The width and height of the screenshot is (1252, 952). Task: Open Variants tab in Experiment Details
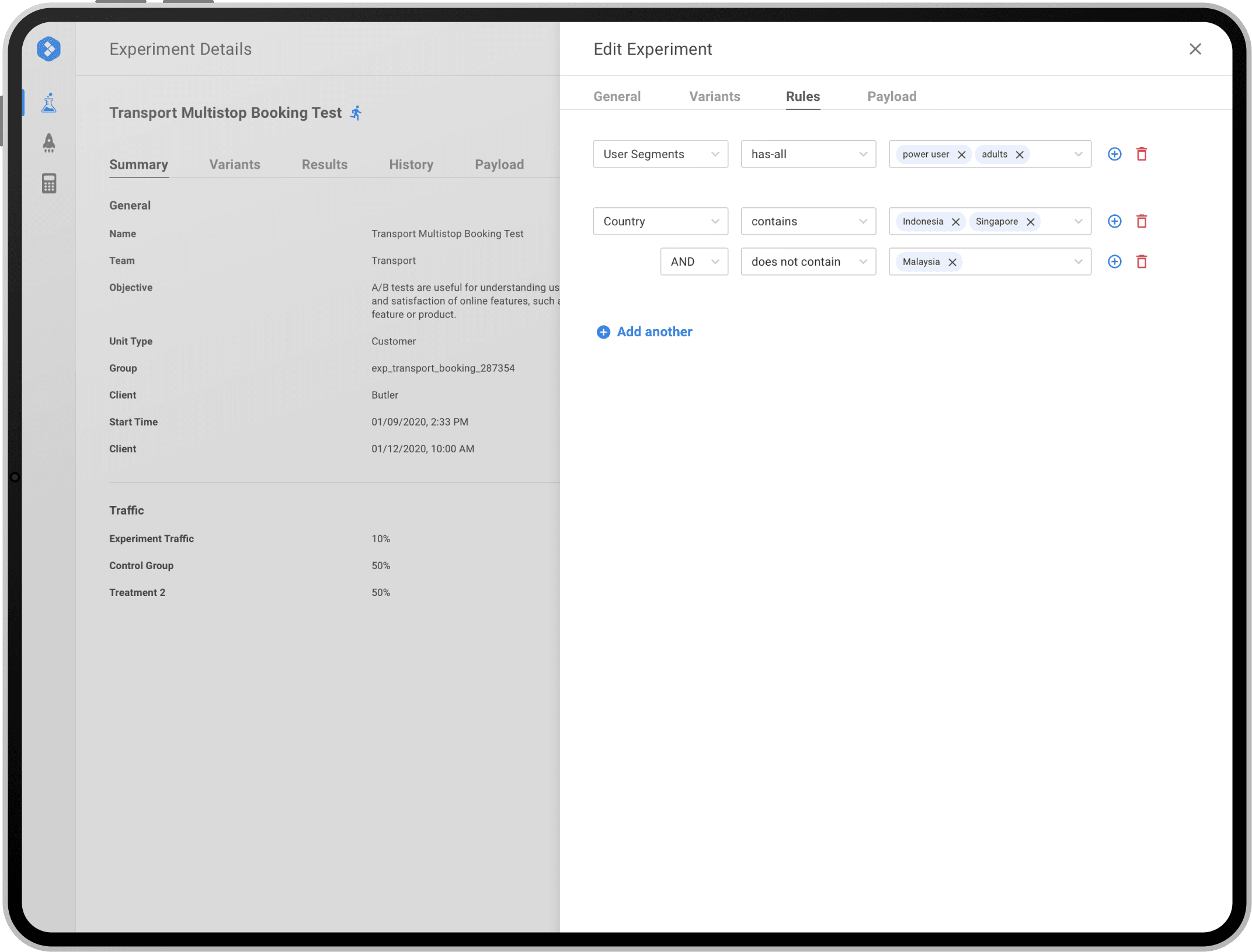(x=235, y=165)
